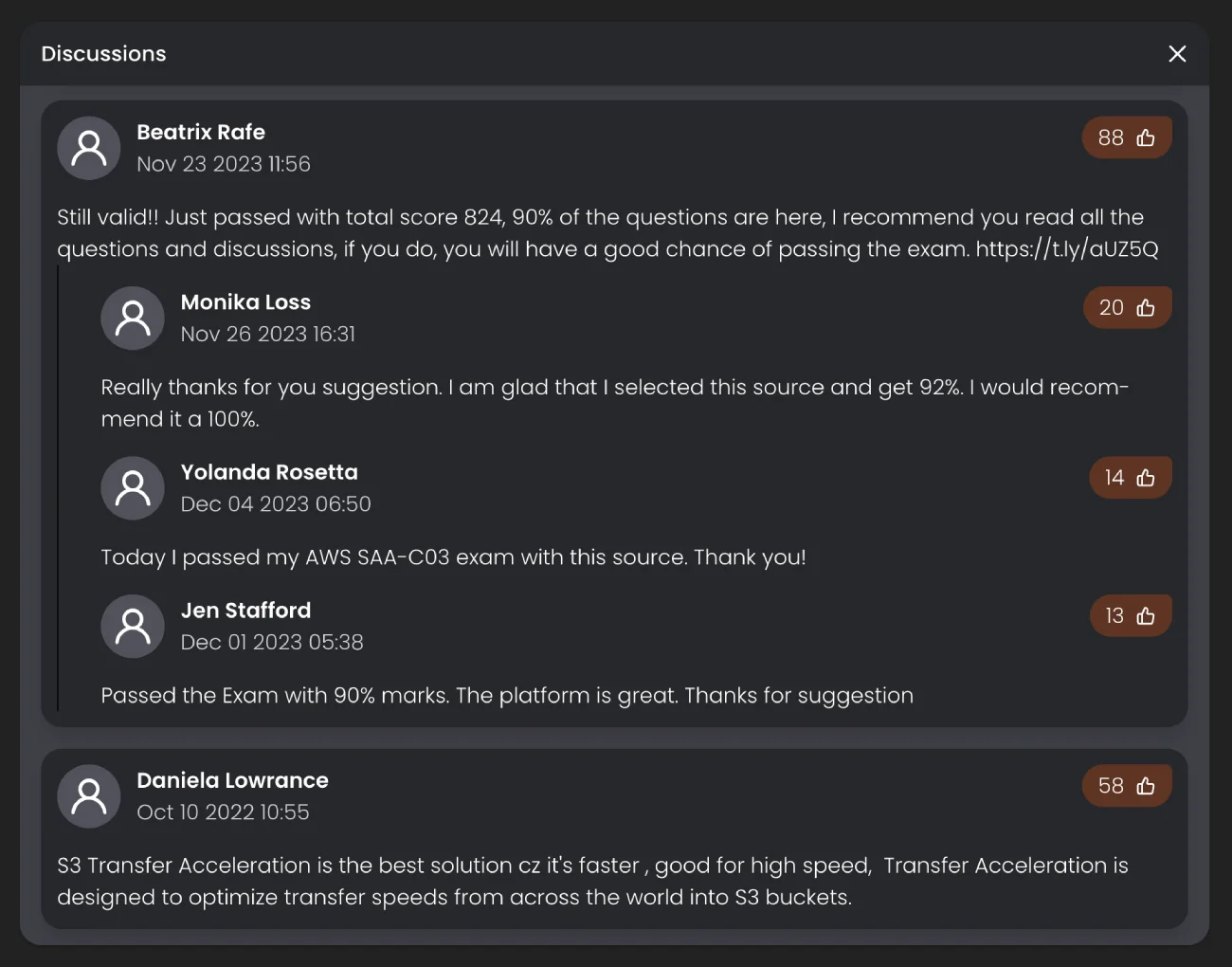Select the Jen Stafford name
1232x967 pixels.
(245, 611)
